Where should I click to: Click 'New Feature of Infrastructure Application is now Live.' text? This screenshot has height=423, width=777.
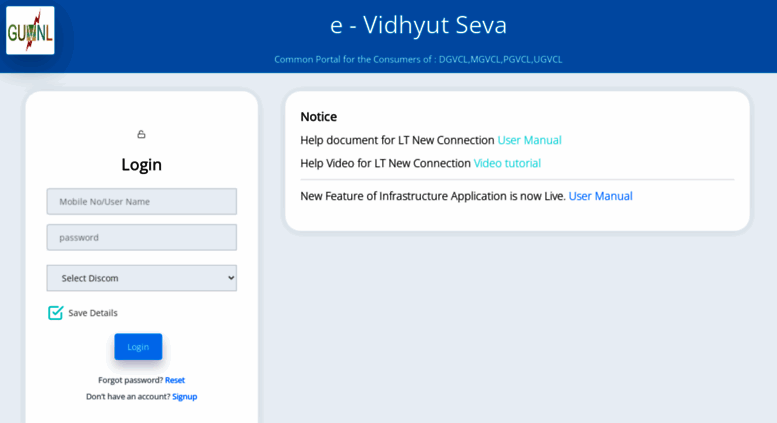(433, 196)
